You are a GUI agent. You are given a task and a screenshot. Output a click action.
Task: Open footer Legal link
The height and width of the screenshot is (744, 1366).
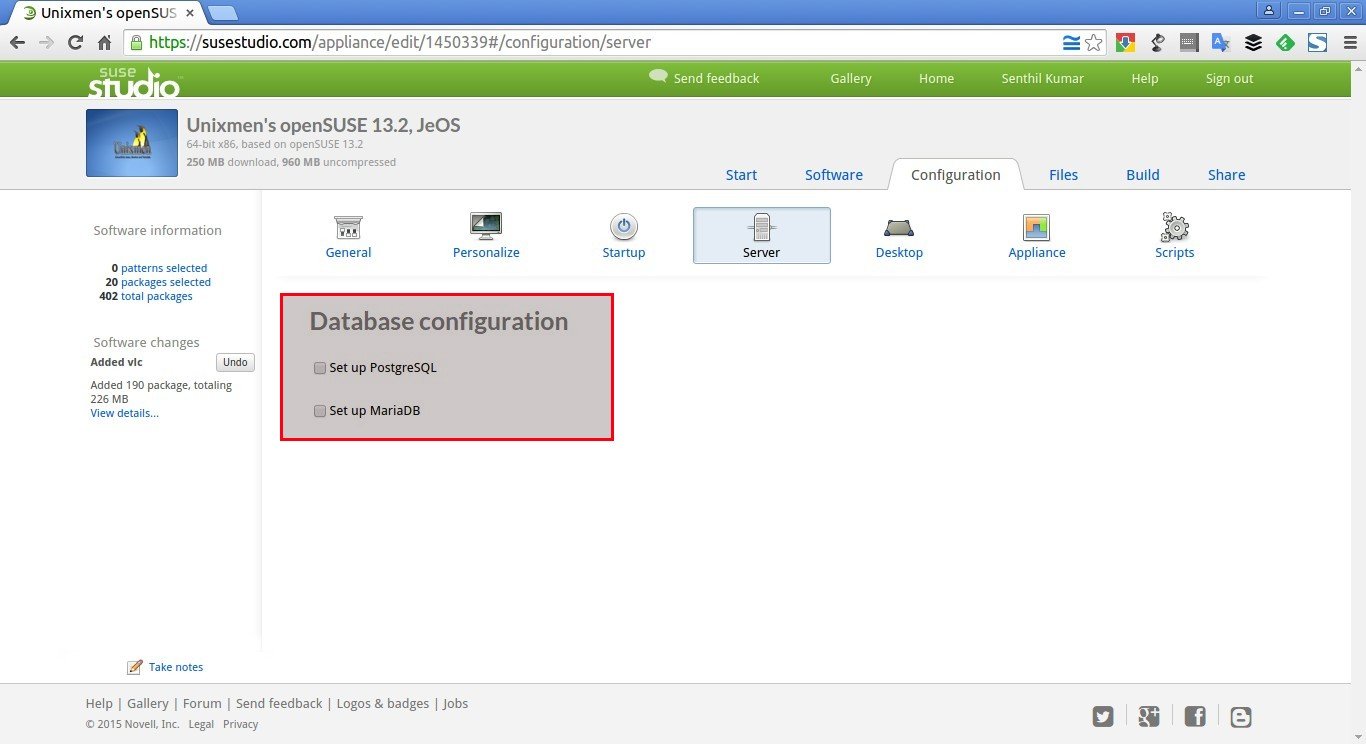click(x=201, y=724)
